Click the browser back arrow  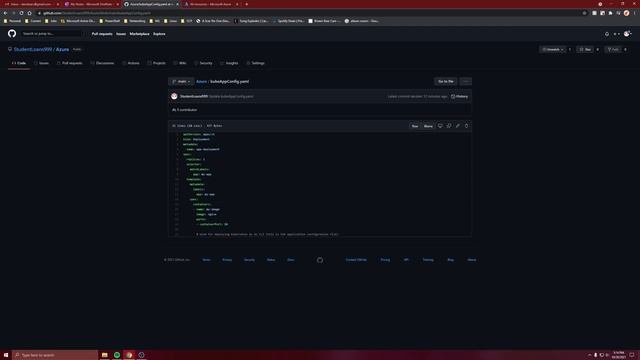(x=5, y=13)
